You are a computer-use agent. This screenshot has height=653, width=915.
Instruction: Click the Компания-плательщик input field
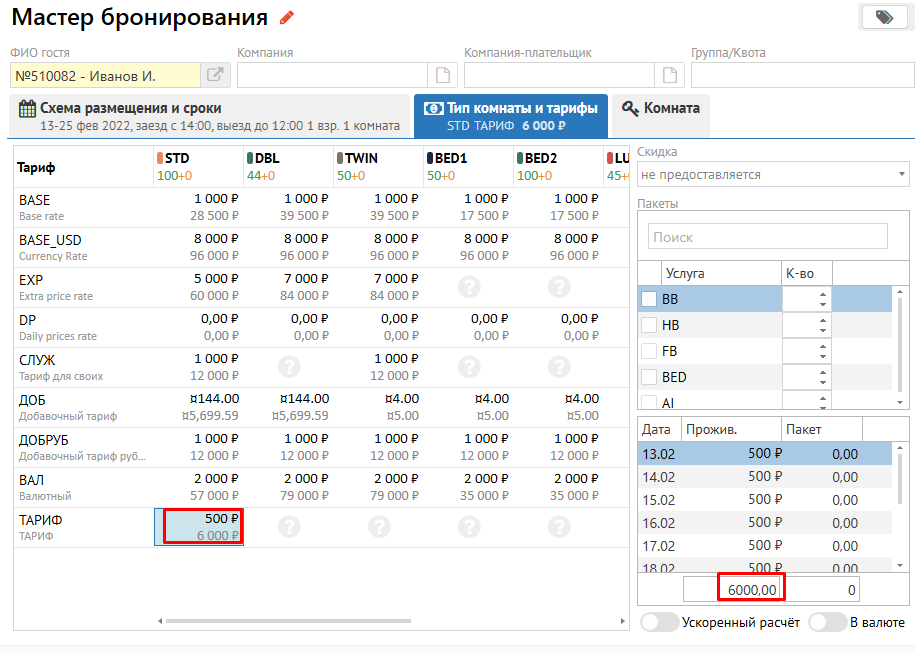[559, 75]
